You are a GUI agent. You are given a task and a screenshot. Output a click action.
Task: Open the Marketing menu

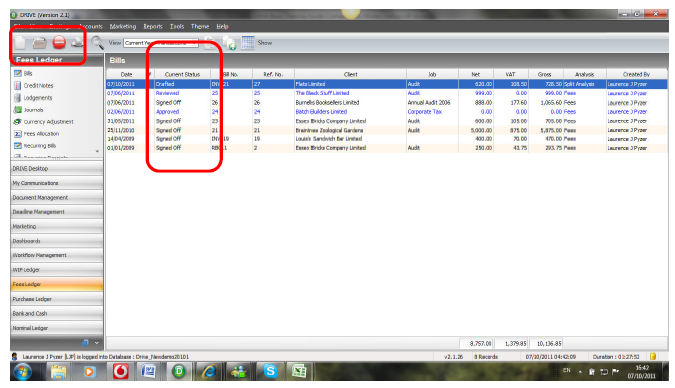point(123,26)
